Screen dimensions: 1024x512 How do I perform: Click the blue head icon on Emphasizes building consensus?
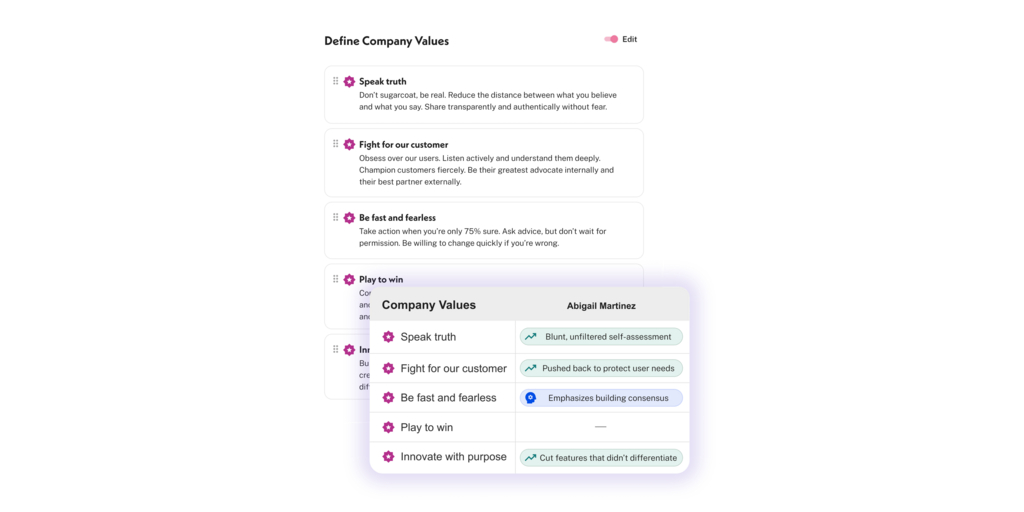point(531,398)
